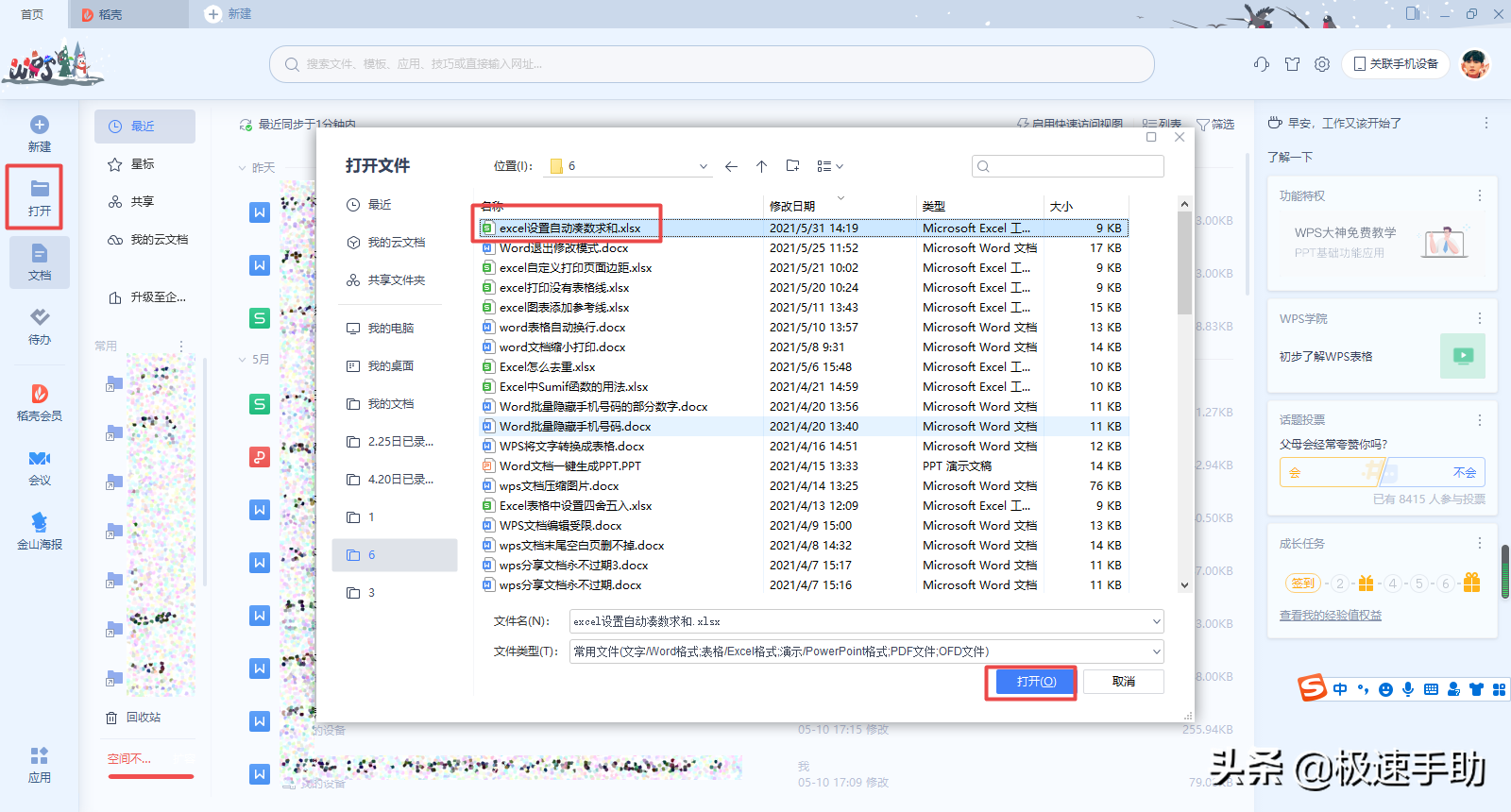Click the file list vertical scrollbar
Viewport: 1511px width, 812px height.
point(1184,264)
